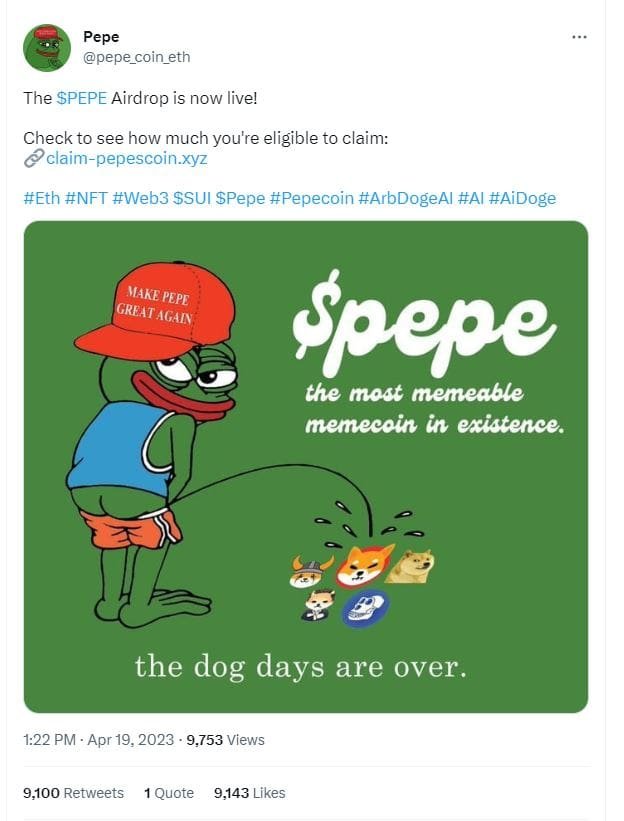Click the #ArbDogeAI hashtag

[404, 199]
